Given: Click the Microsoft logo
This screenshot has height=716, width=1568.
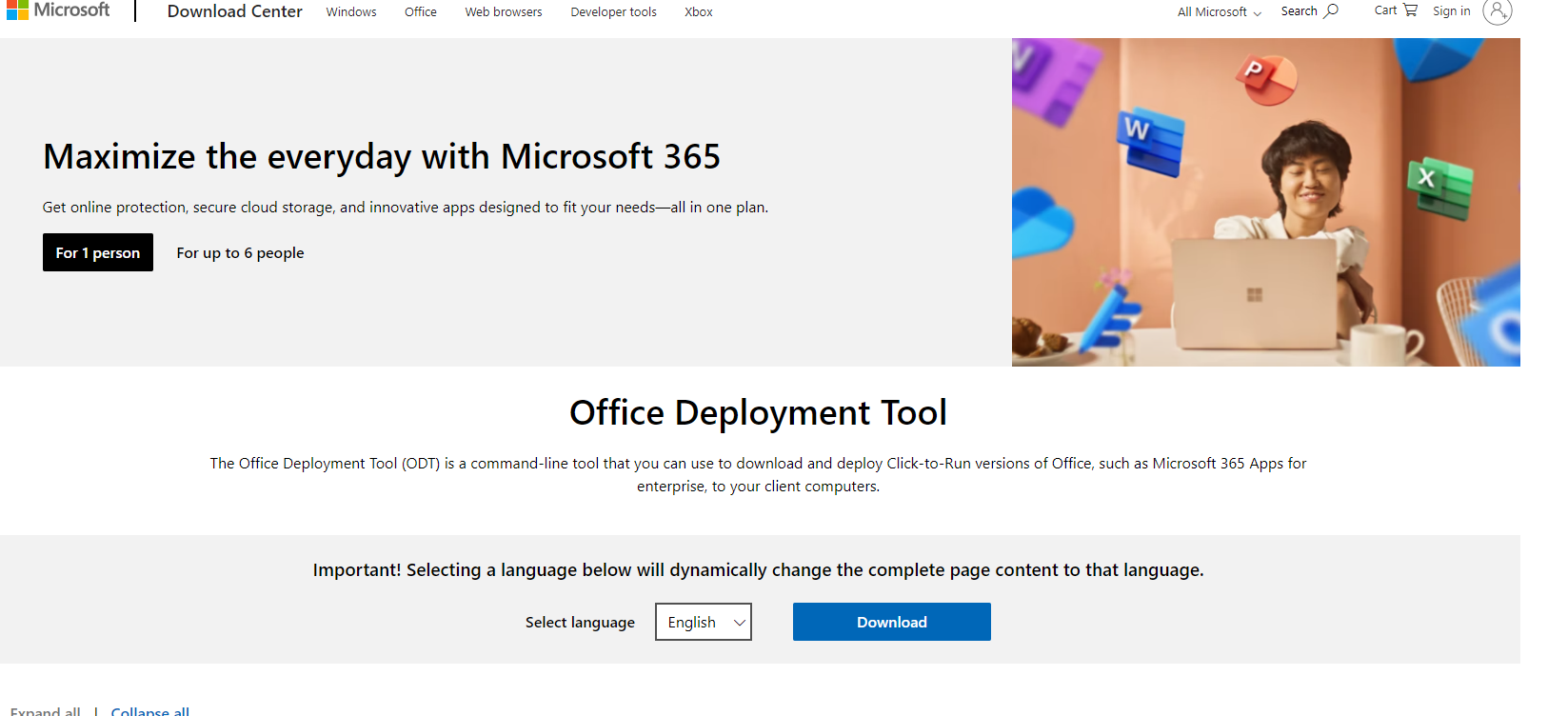Looking at the screenshot, I should pos(58,10).
